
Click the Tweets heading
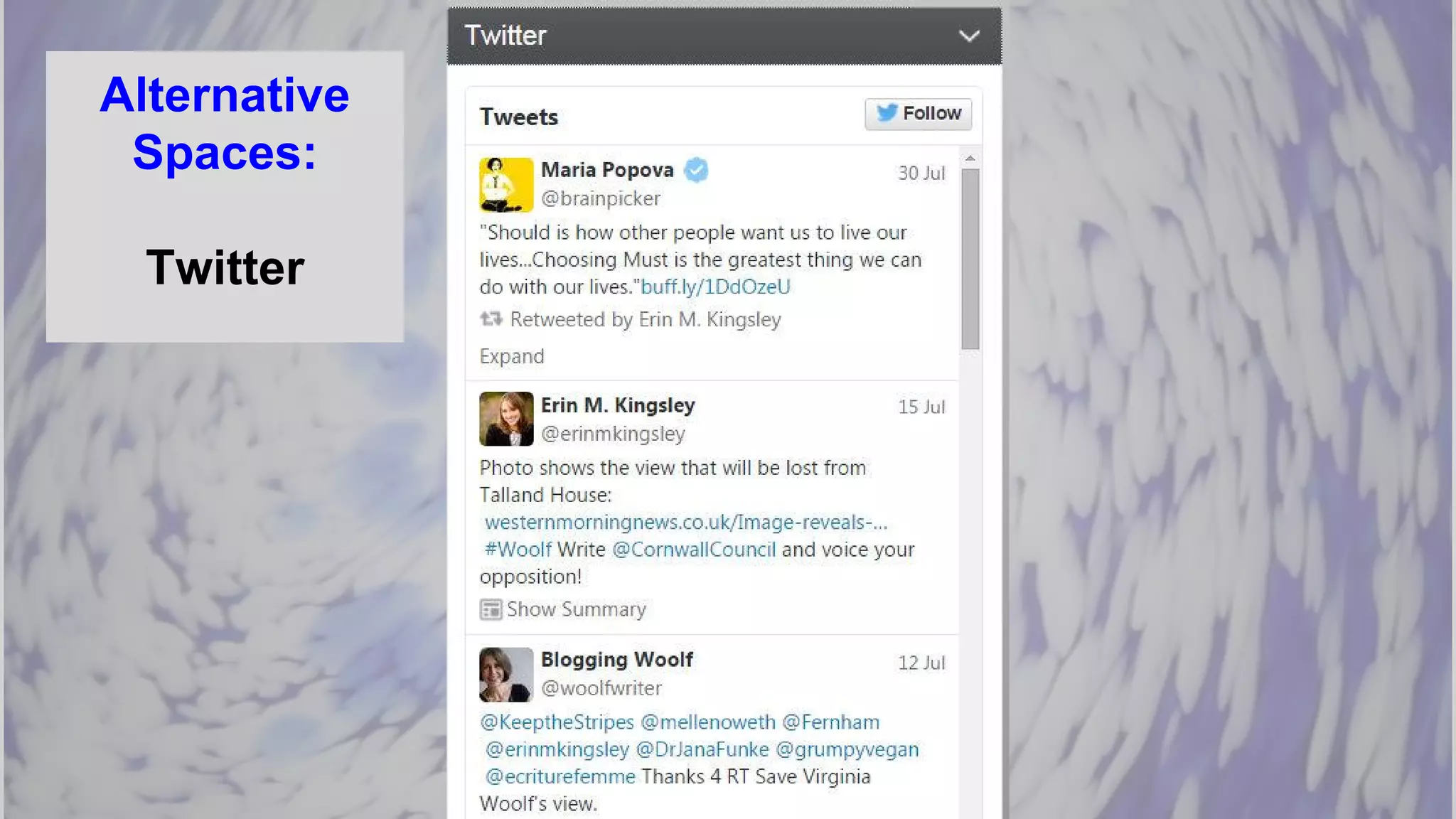pyautogui.click(x=519, y=117)
